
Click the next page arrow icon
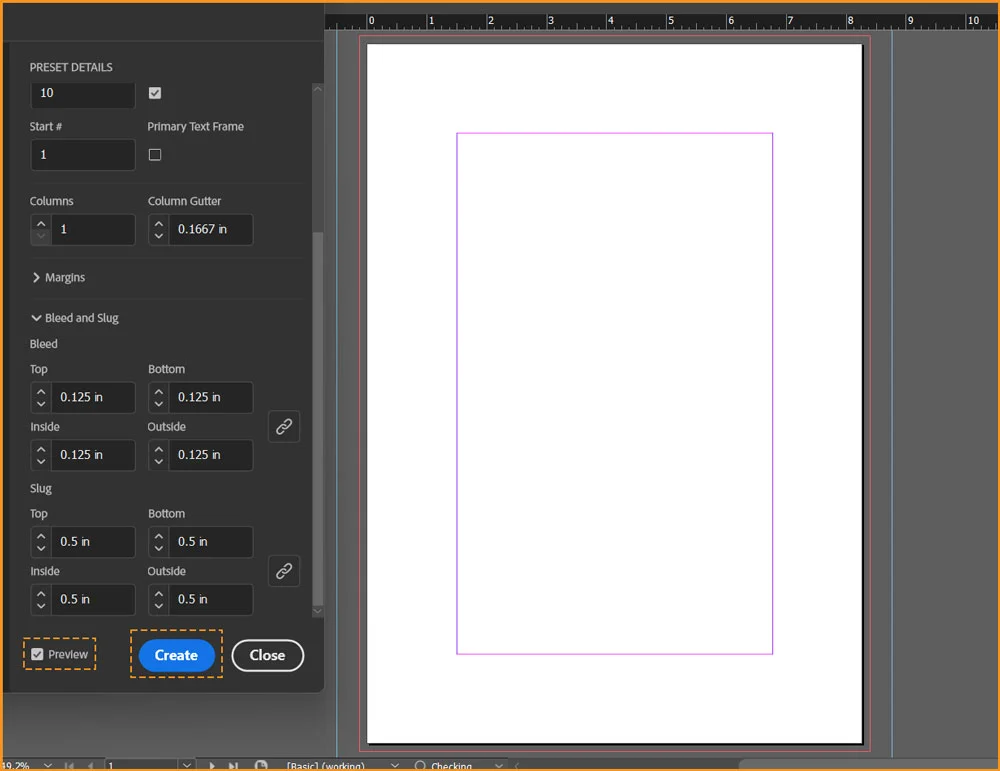tap(212, 763)
